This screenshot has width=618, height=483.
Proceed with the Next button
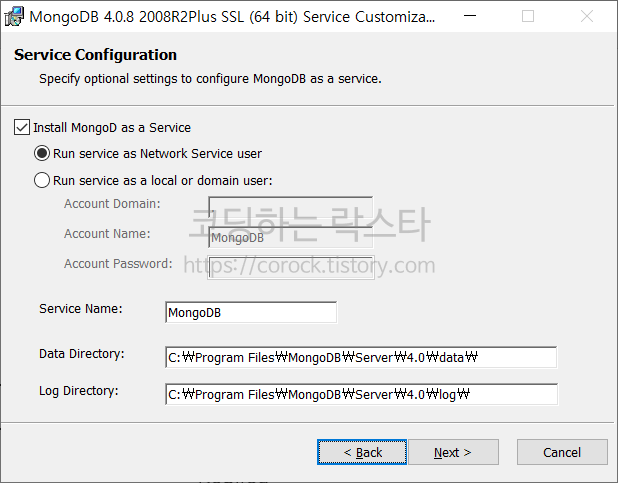(x=453, y=452)
